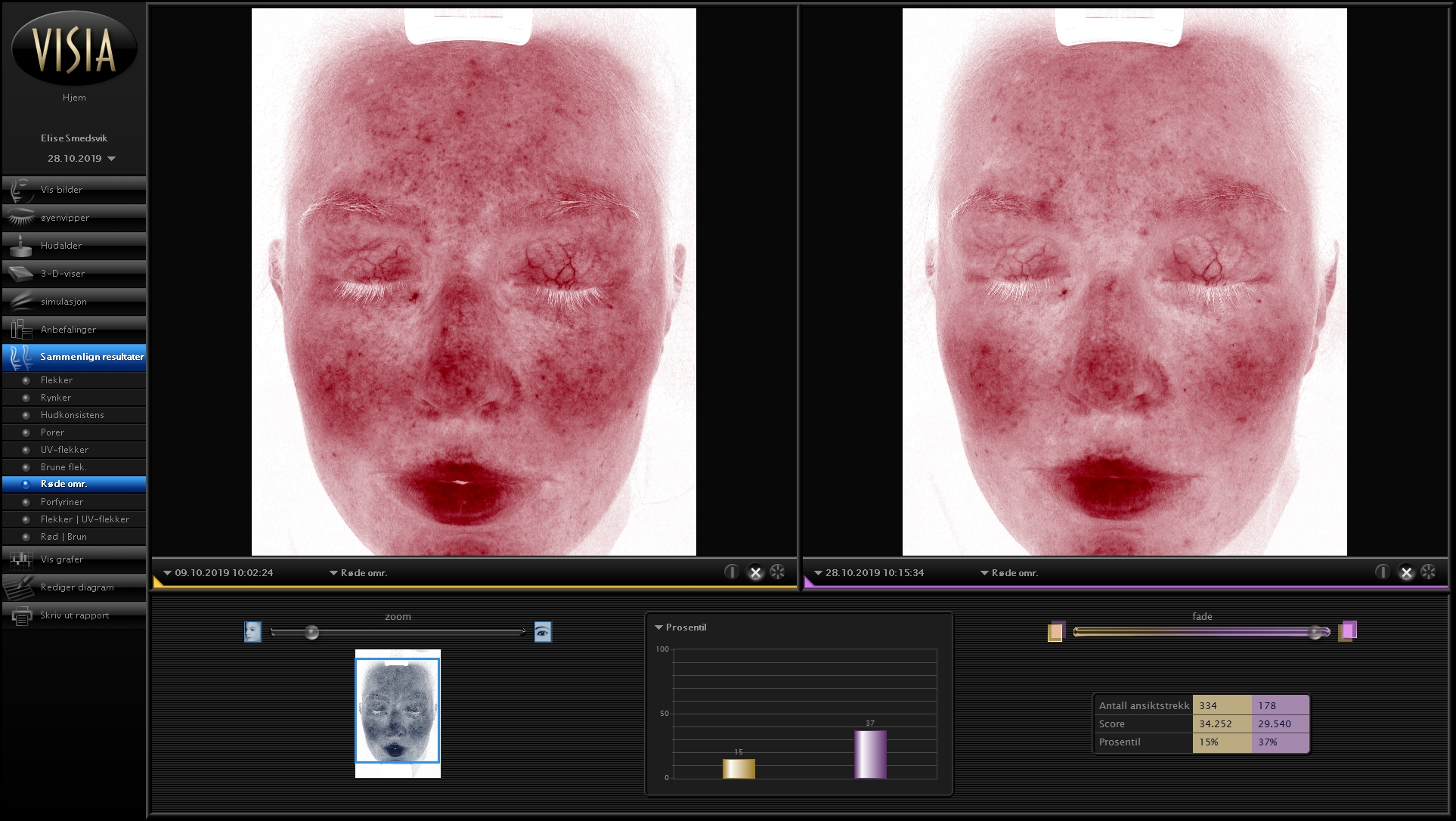Click the left red-areas face image

tap(474, 282)
